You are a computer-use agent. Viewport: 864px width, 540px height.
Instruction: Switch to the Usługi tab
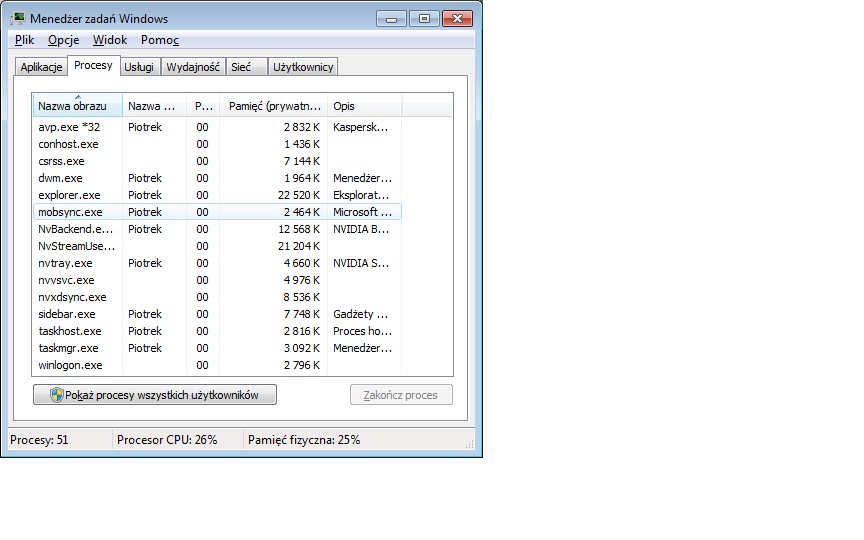pyautogui.click(x=139, y=67)
